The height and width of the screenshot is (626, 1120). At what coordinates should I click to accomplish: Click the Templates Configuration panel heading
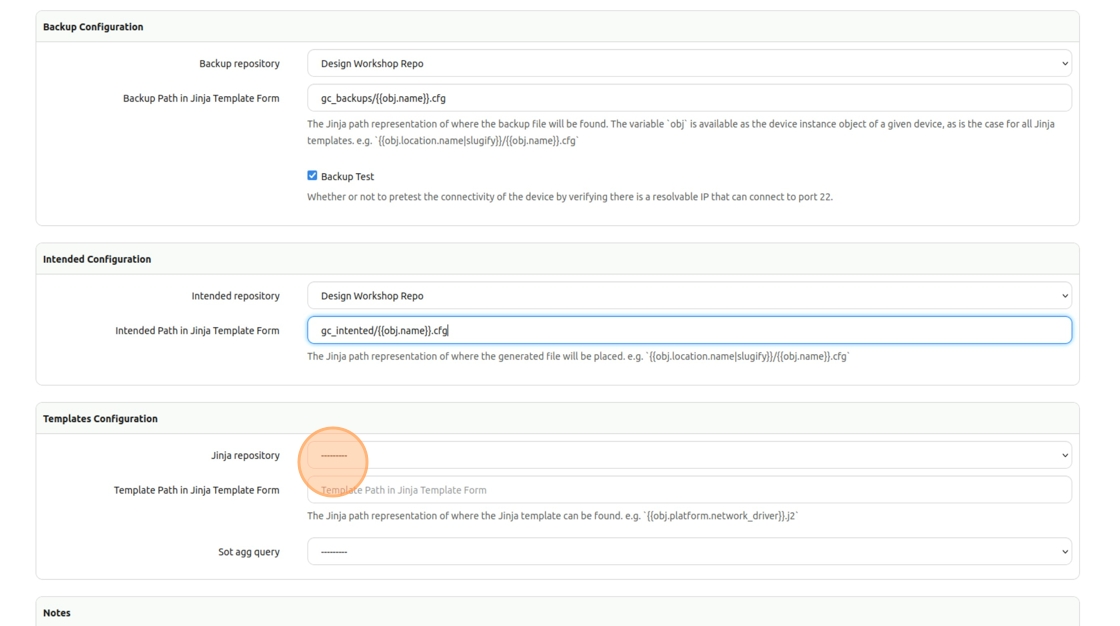click(100, 418)
